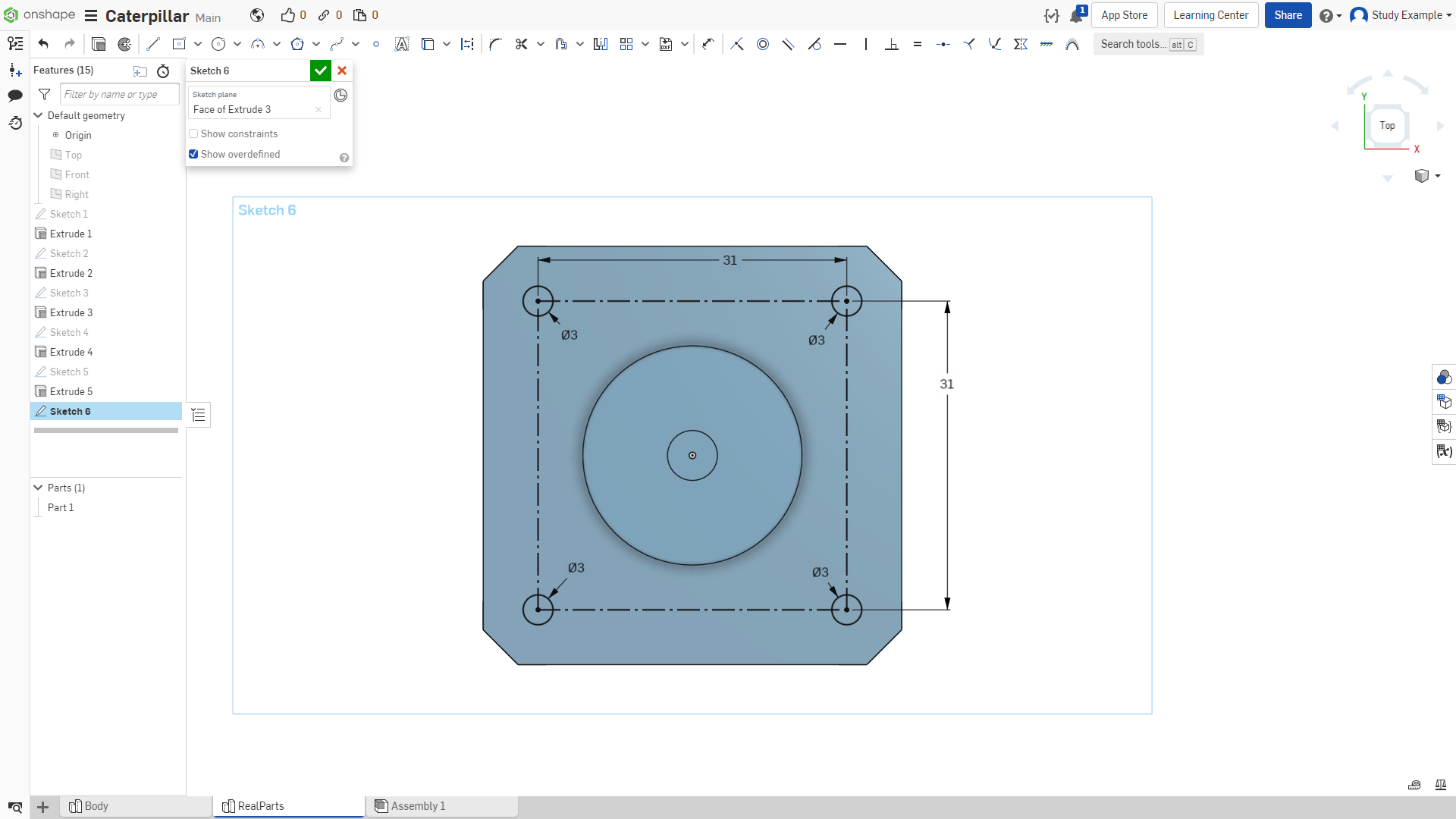Confirm Sketch 6 with green checkmark
This screenshot has height=819, width=1456.
[x=321, y=71]
